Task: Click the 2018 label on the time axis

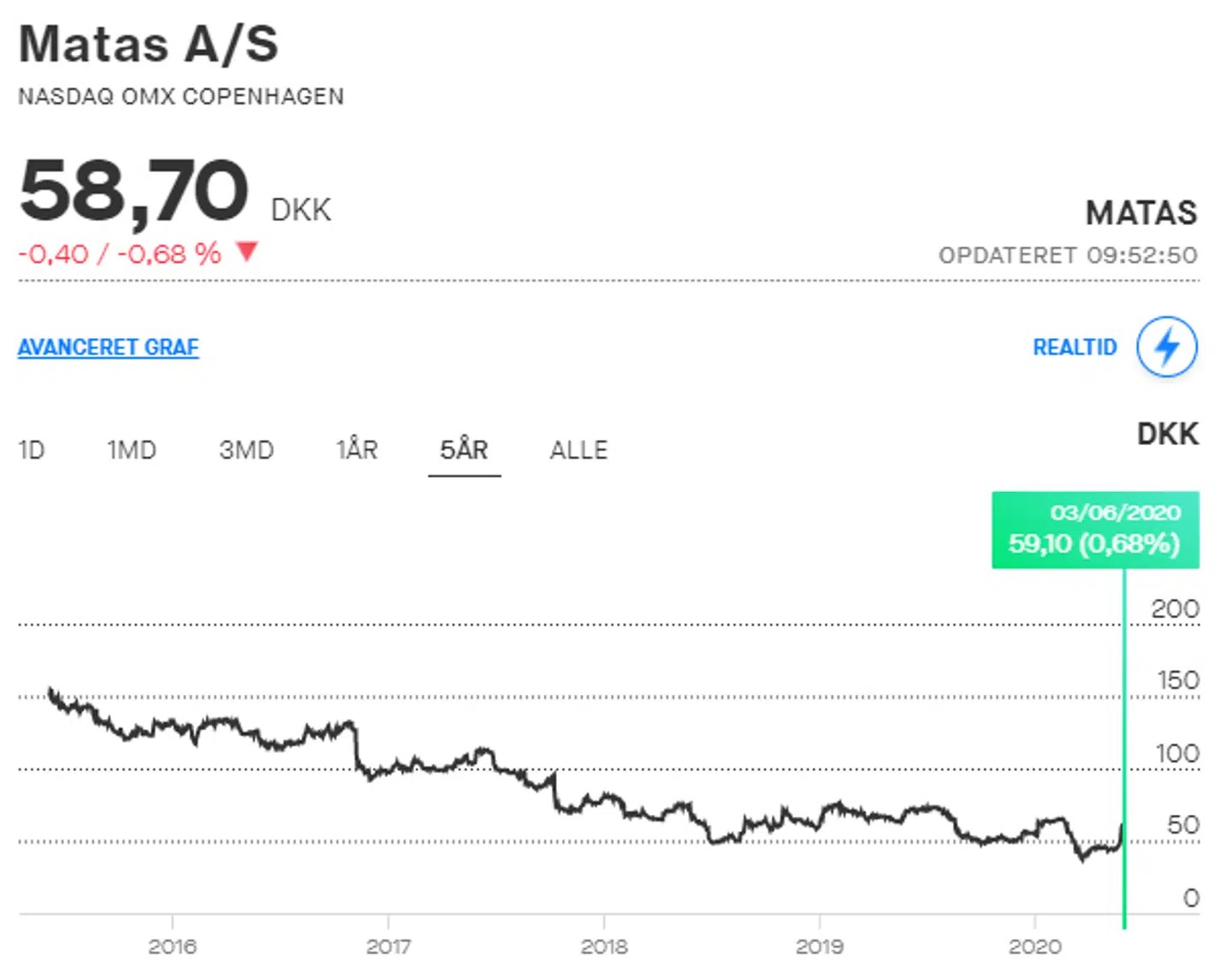Action: [604, 947]
